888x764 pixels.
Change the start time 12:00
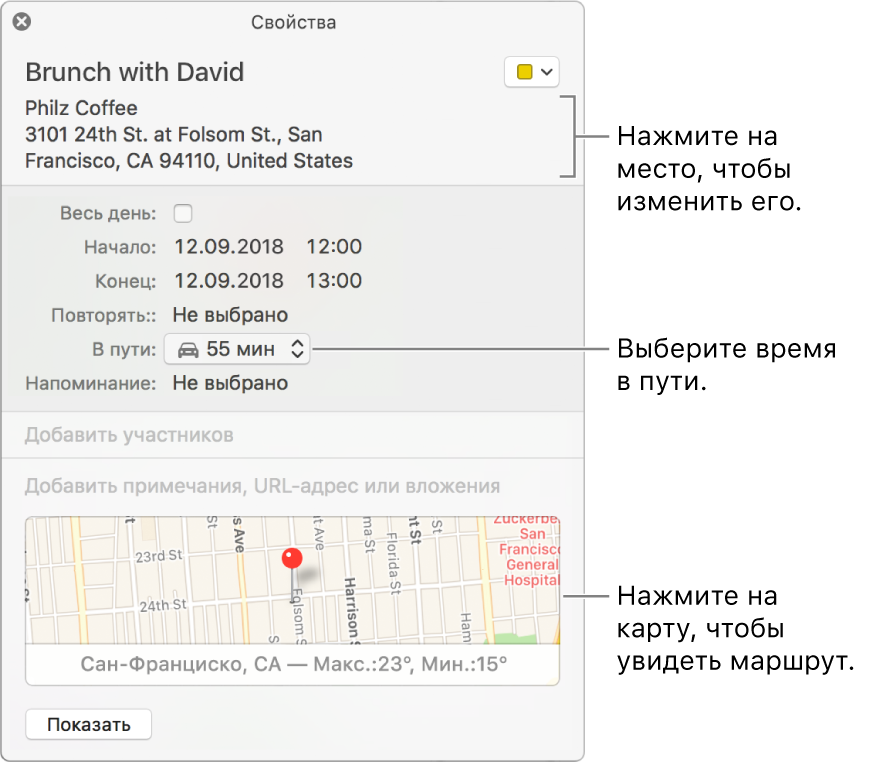pos(334,247)
